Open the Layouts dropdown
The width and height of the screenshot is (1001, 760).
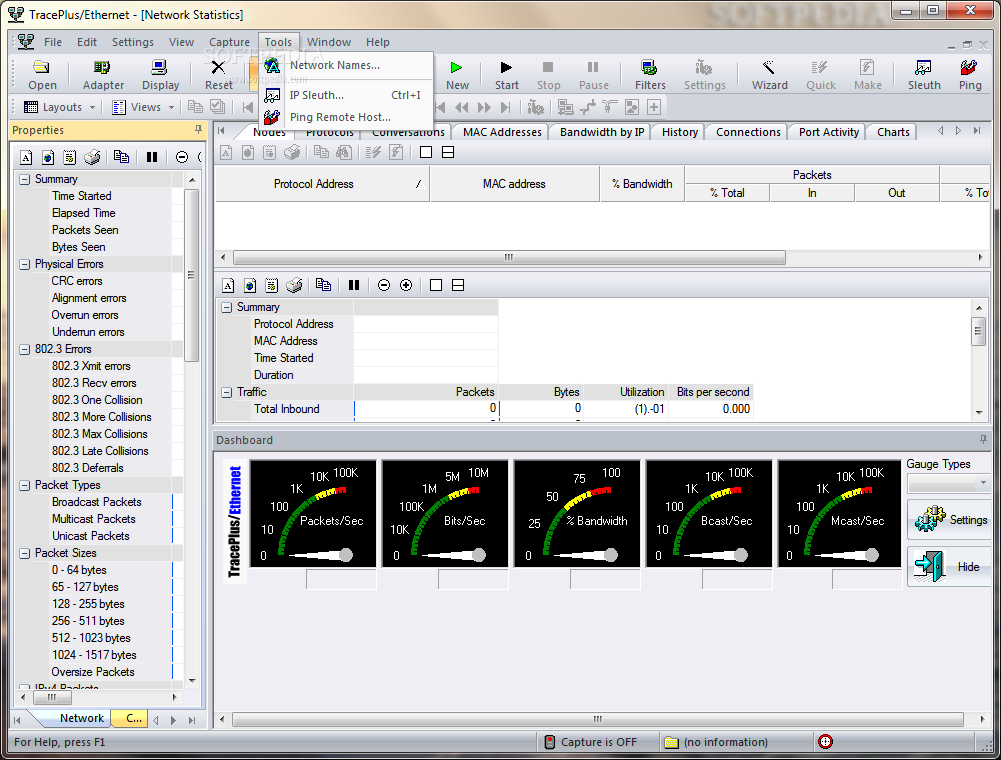59,107
